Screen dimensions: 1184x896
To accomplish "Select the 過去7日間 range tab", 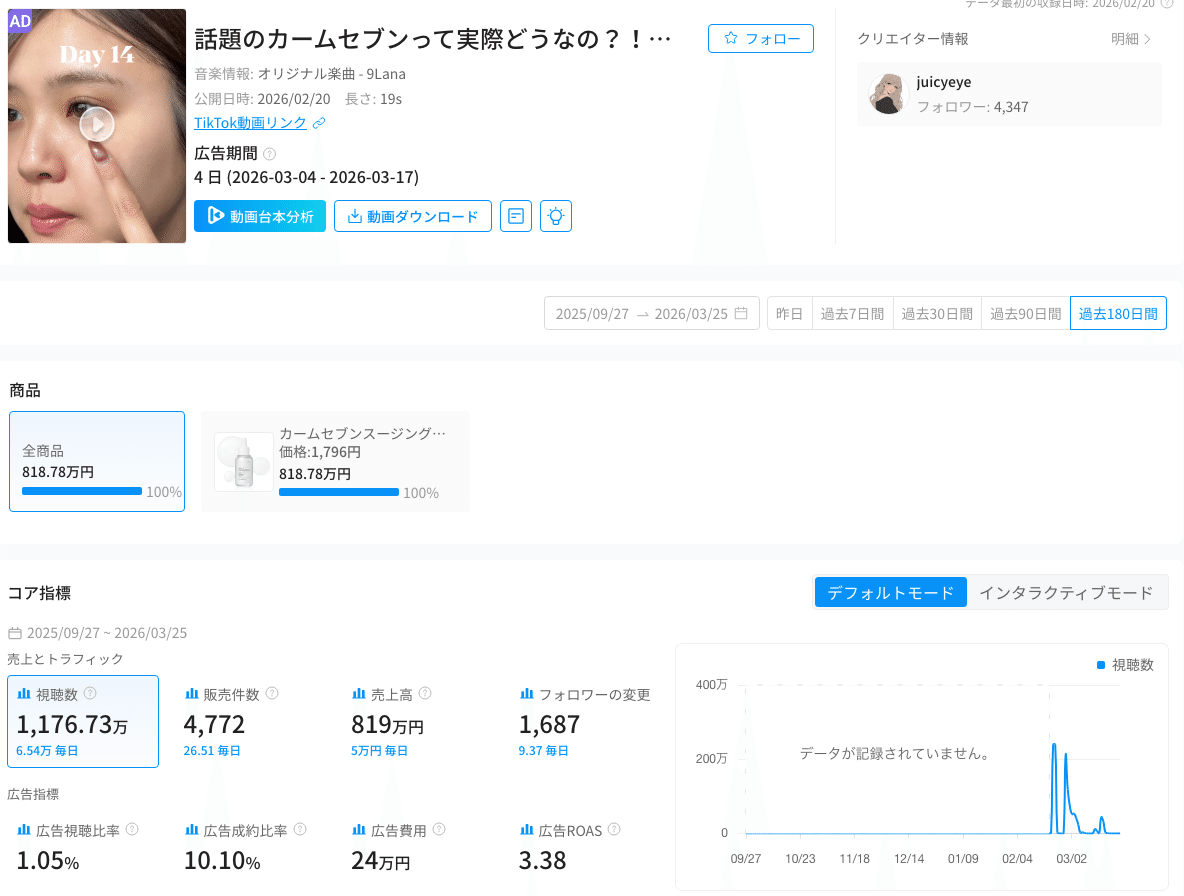I will 853,313.
